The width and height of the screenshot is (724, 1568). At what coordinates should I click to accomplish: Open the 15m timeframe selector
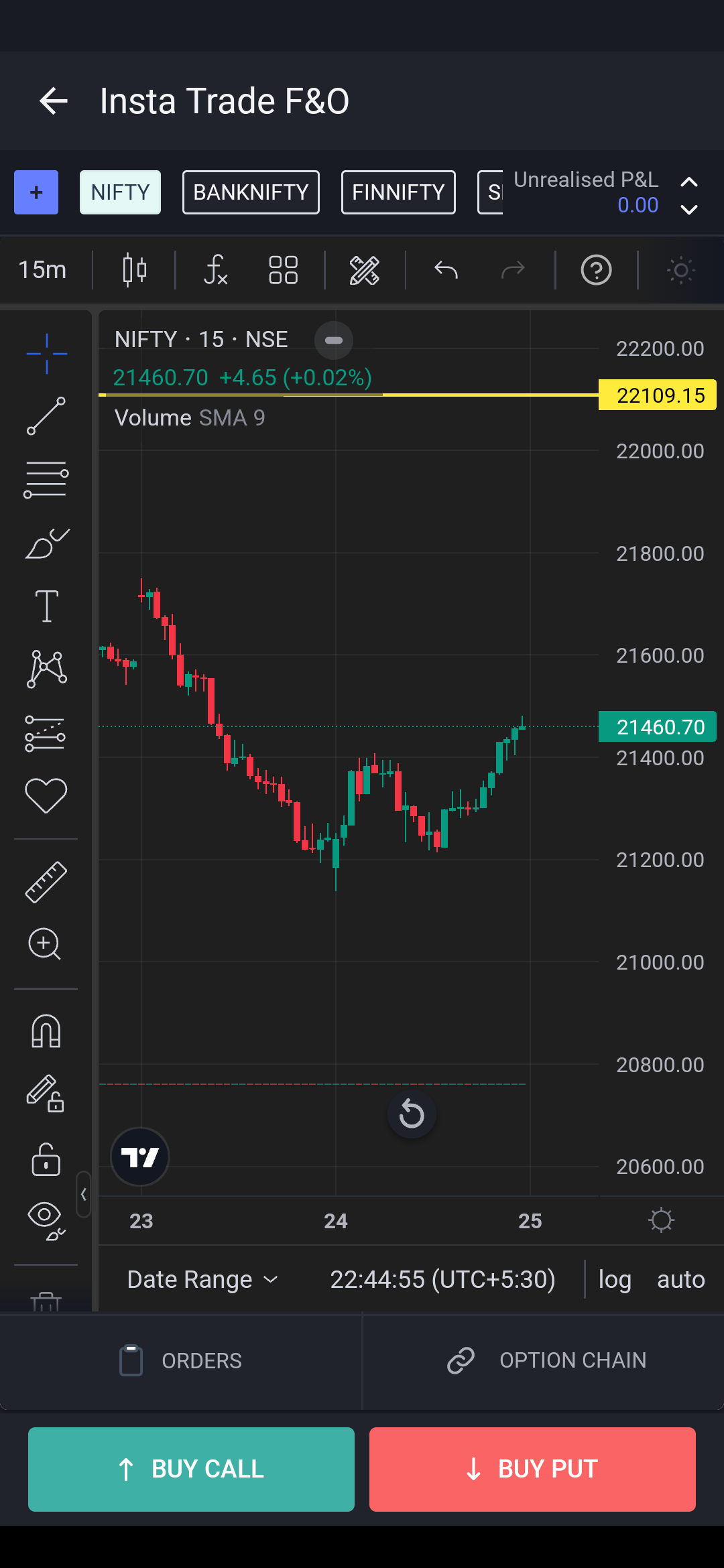point(42,270)
